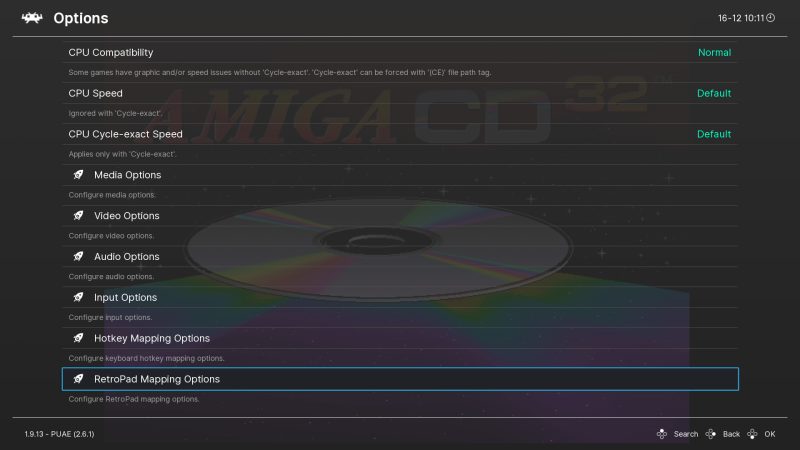Image resolution: width=800 pixels, height=450 pixels.
Task: Click the clock icon beside the time
Action: pyautogui.click(x=770, y=18)
